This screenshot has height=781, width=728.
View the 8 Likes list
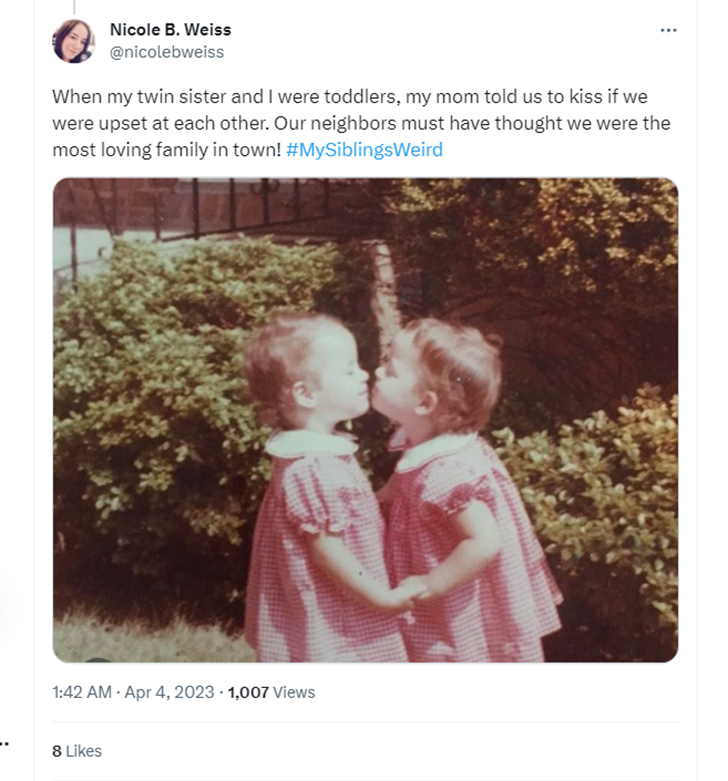[77, 751]
